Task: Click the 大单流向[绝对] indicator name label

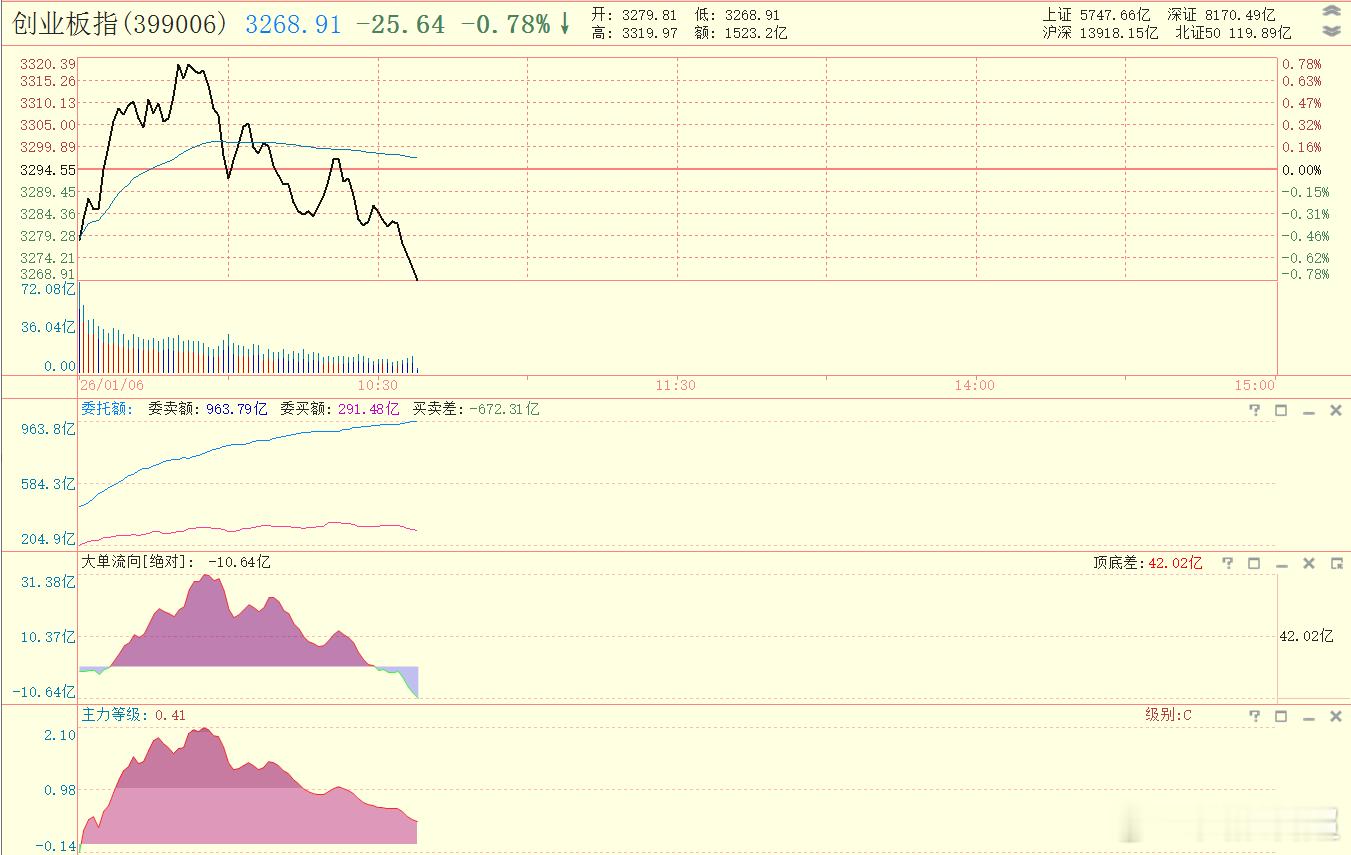Action: [x=138, y=562]
